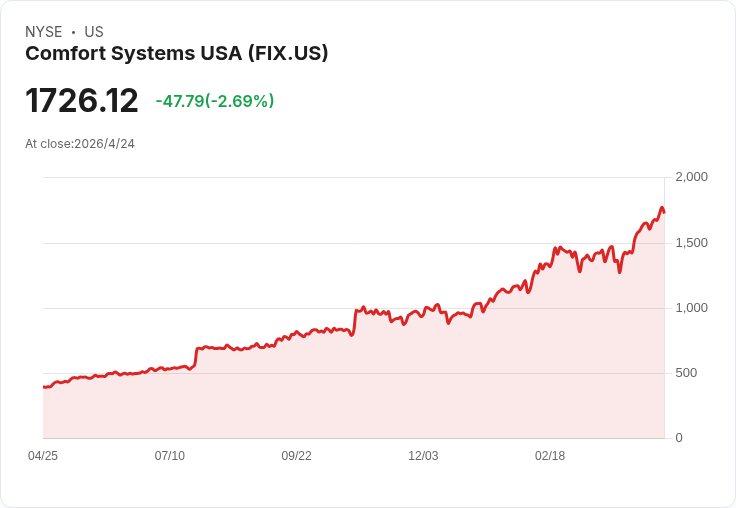Screen dimensions: 736x508
Task: Click the 12/03 date axis label
Action: click(x=423, y=455)
